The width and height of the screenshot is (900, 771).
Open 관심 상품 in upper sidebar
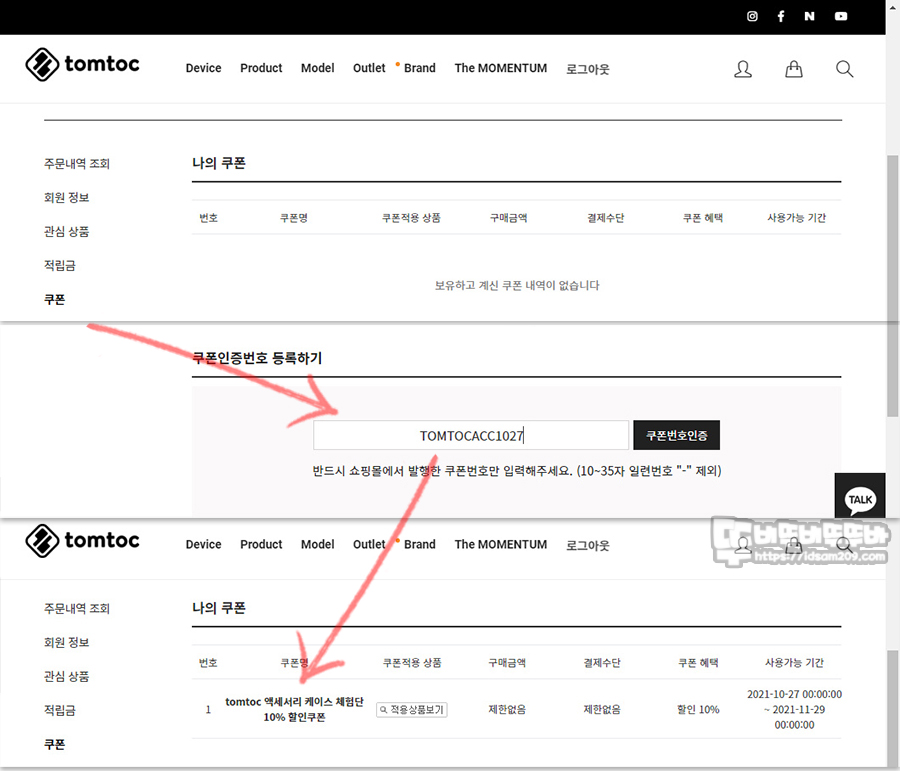coord(67,231)
